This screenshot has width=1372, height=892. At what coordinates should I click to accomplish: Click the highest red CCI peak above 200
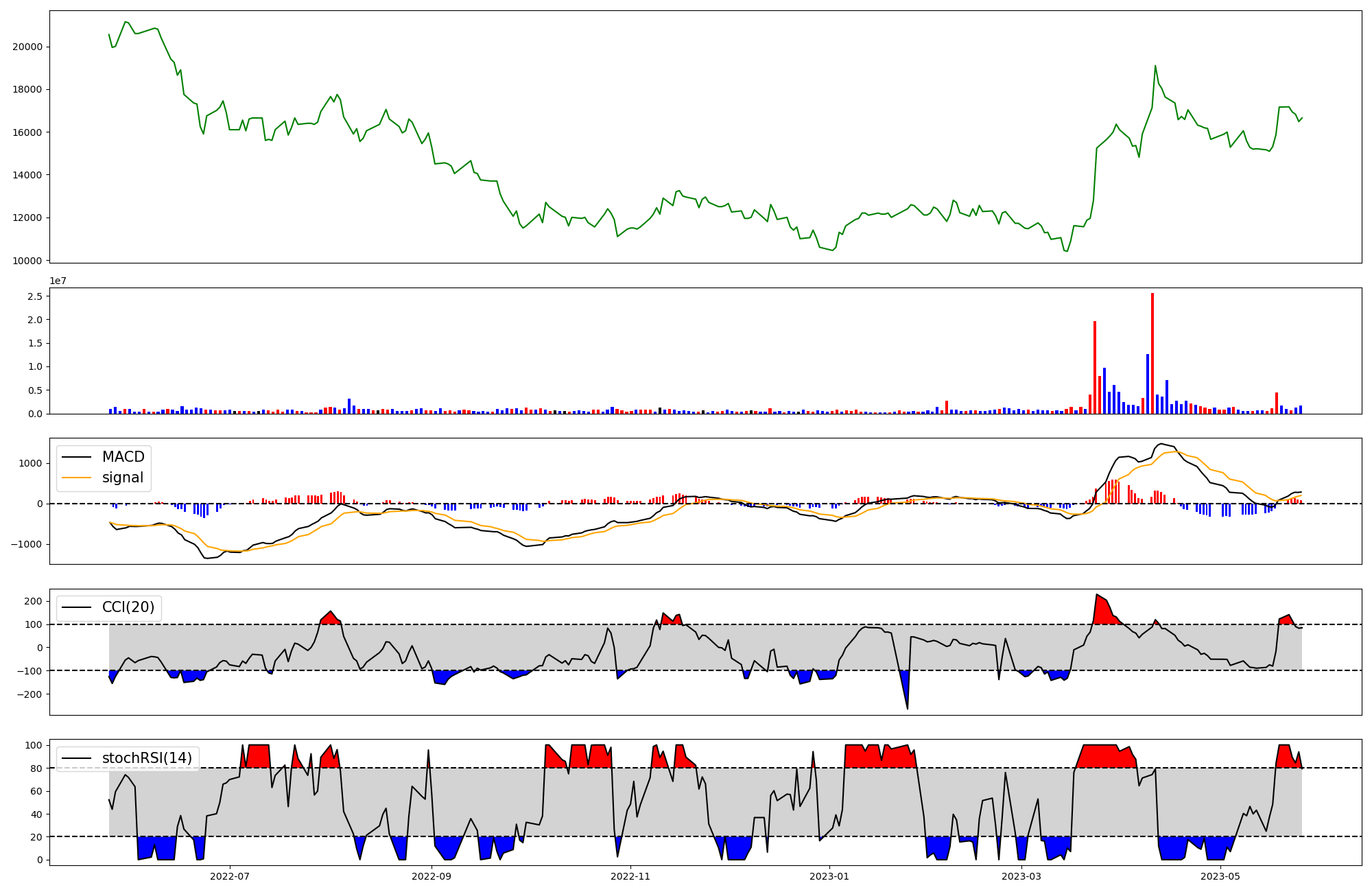(x=1097, y=596)
